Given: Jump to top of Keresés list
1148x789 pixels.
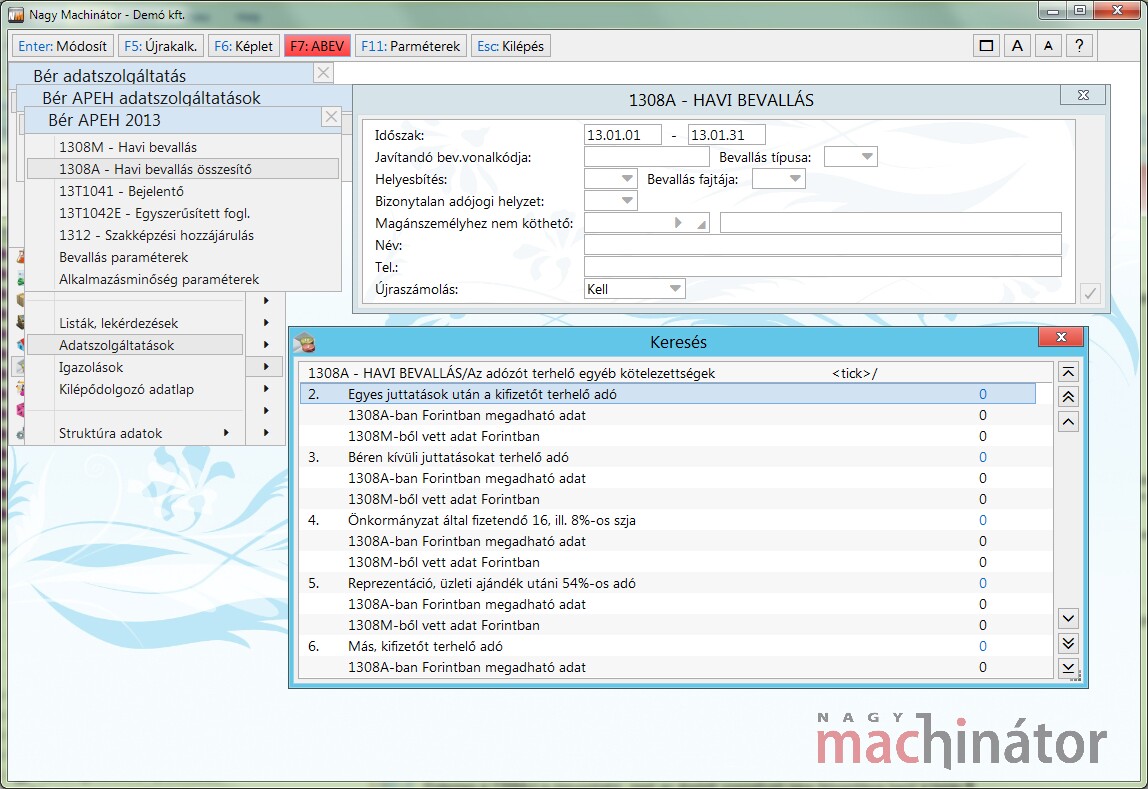Looking at the screenshot, I should pyautogui.click(x=1068, y=373).
